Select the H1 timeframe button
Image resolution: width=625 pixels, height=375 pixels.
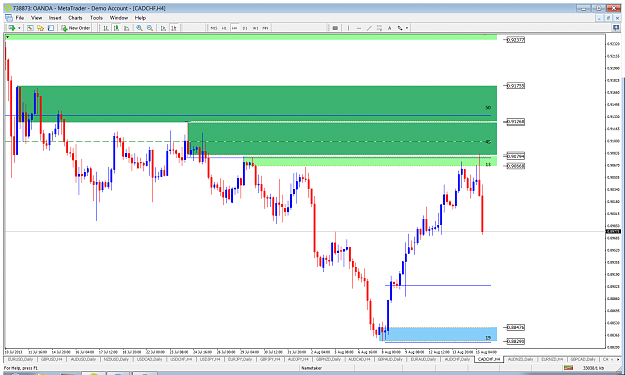[x=224, y=28]
